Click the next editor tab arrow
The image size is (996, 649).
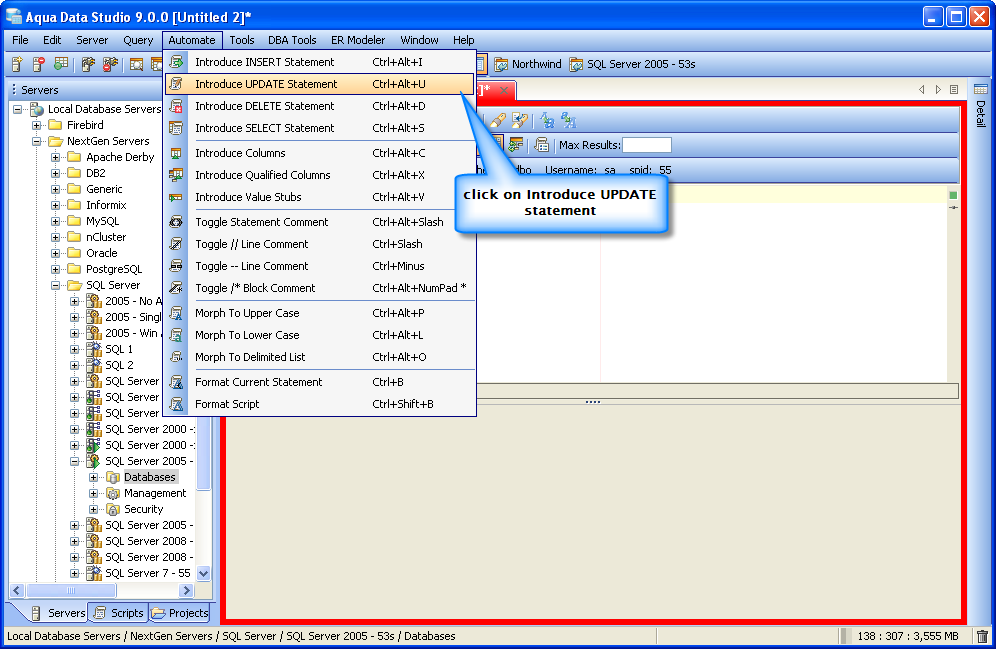coord(938,90)
